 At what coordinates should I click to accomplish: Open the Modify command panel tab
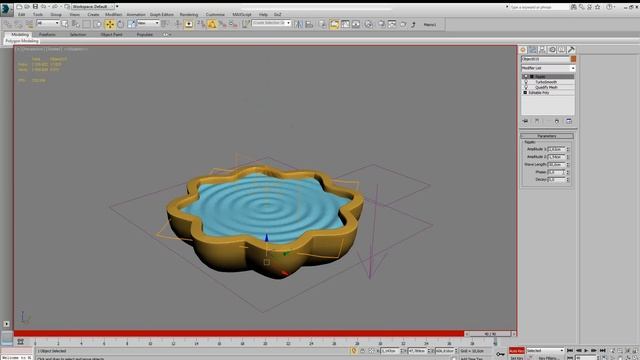533,50
